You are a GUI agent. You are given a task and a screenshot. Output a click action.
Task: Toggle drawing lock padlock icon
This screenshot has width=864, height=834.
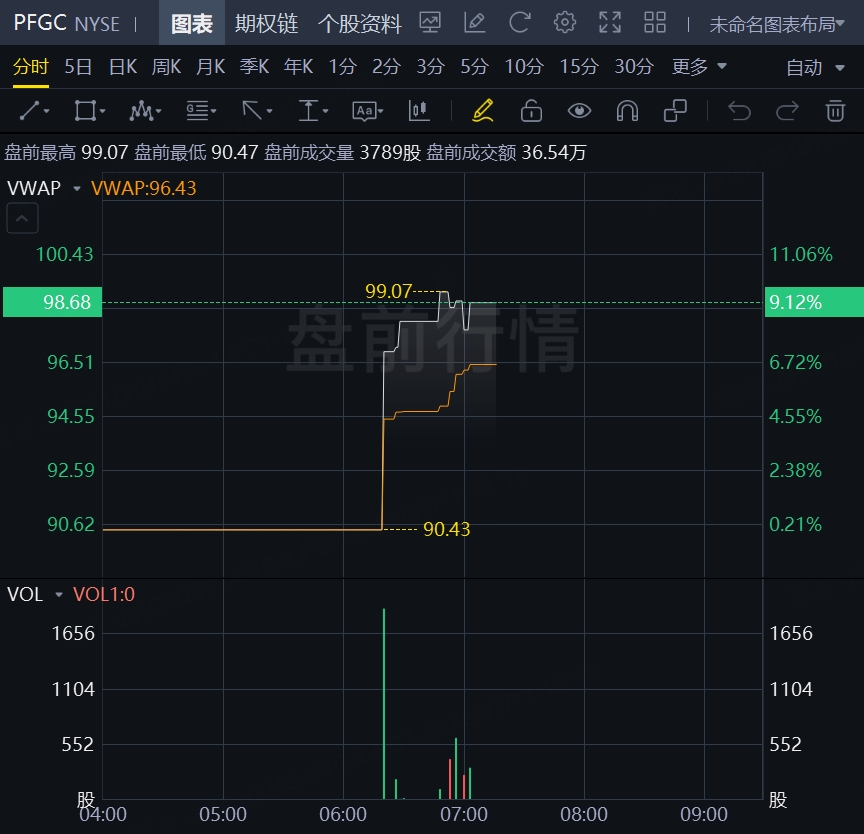click(531, 110)
